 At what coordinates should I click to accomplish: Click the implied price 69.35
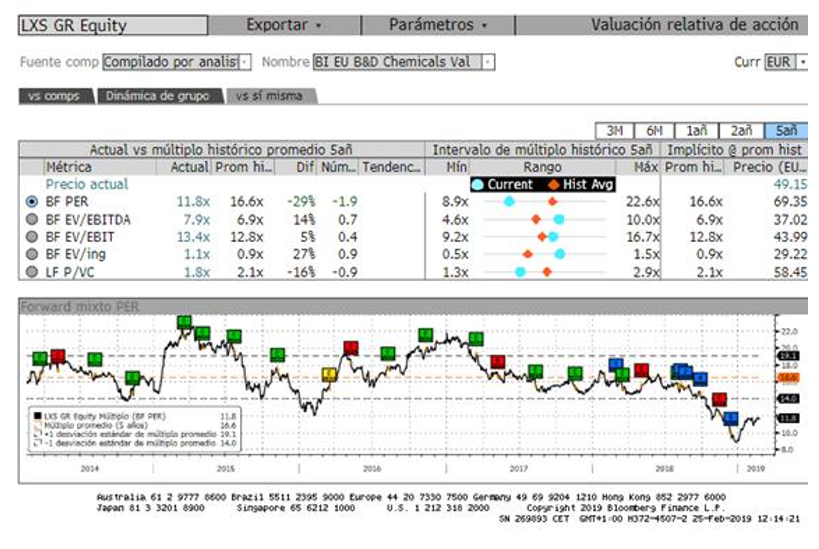pyautogui.click(x=790, y=202)
